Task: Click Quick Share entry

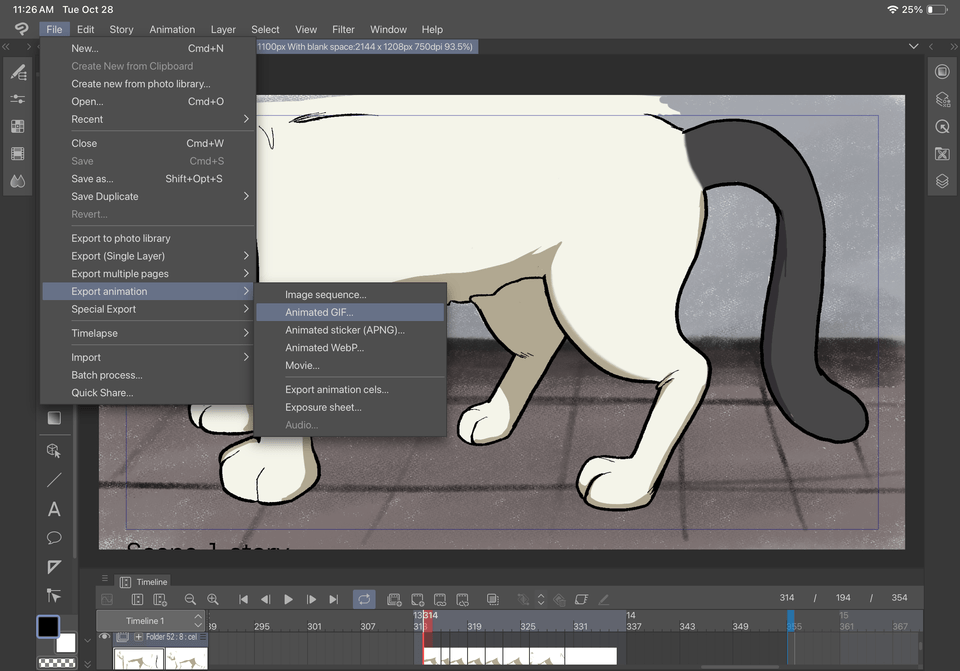Action: tap(148, 392)
